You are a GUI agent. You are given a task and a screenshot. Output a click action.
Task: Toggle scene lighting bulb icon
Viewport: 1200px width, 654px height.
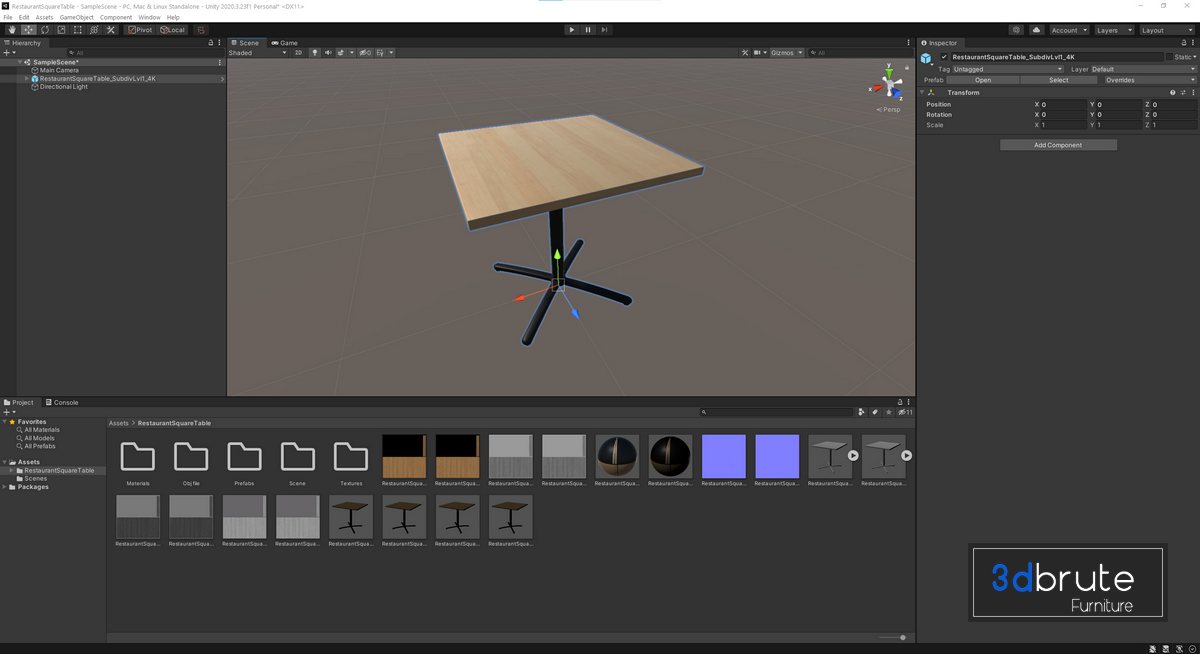tap(315, 53)
